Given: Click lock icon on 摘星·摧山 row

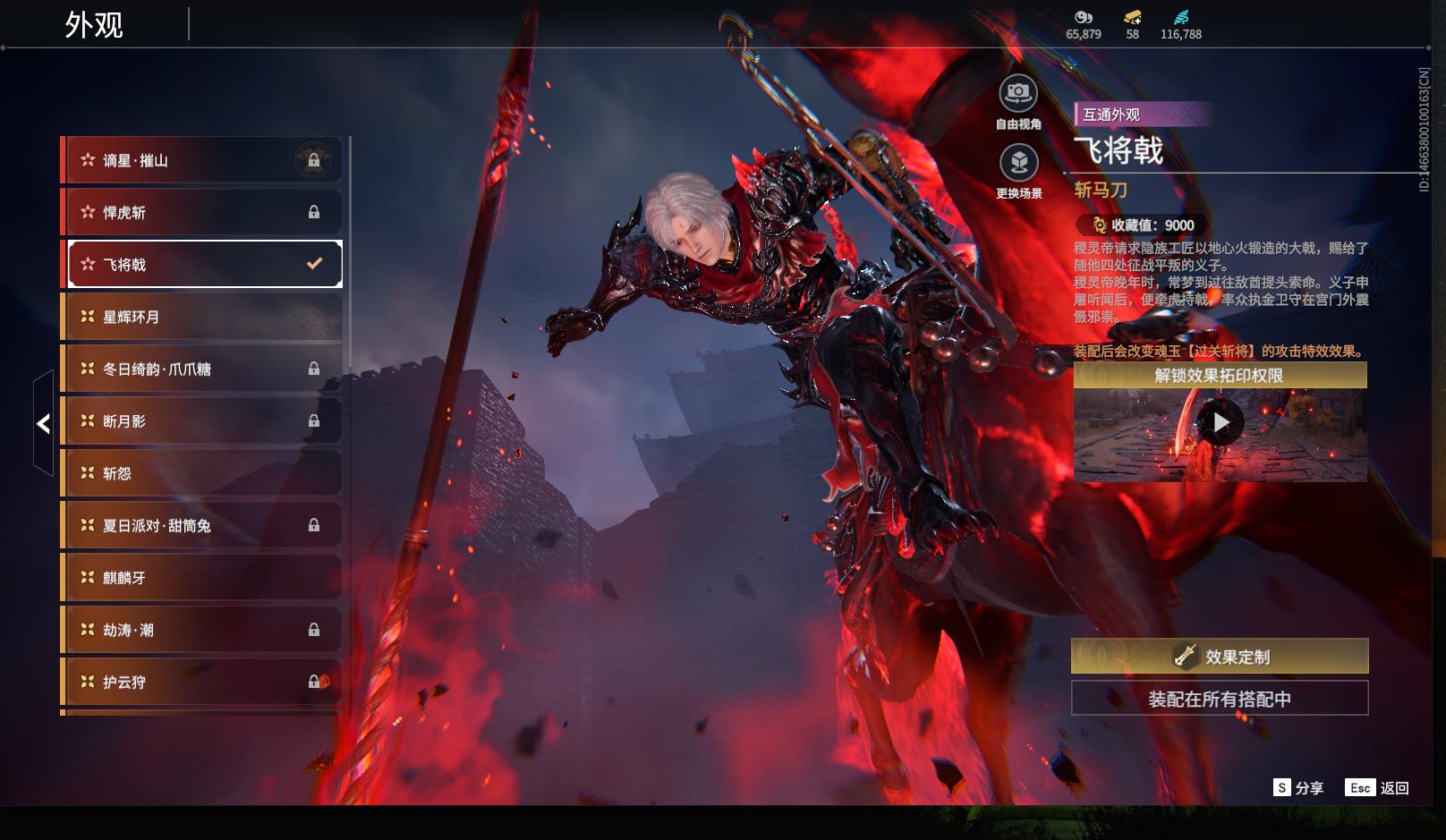Looking at the screenshot, I should 314,160.
